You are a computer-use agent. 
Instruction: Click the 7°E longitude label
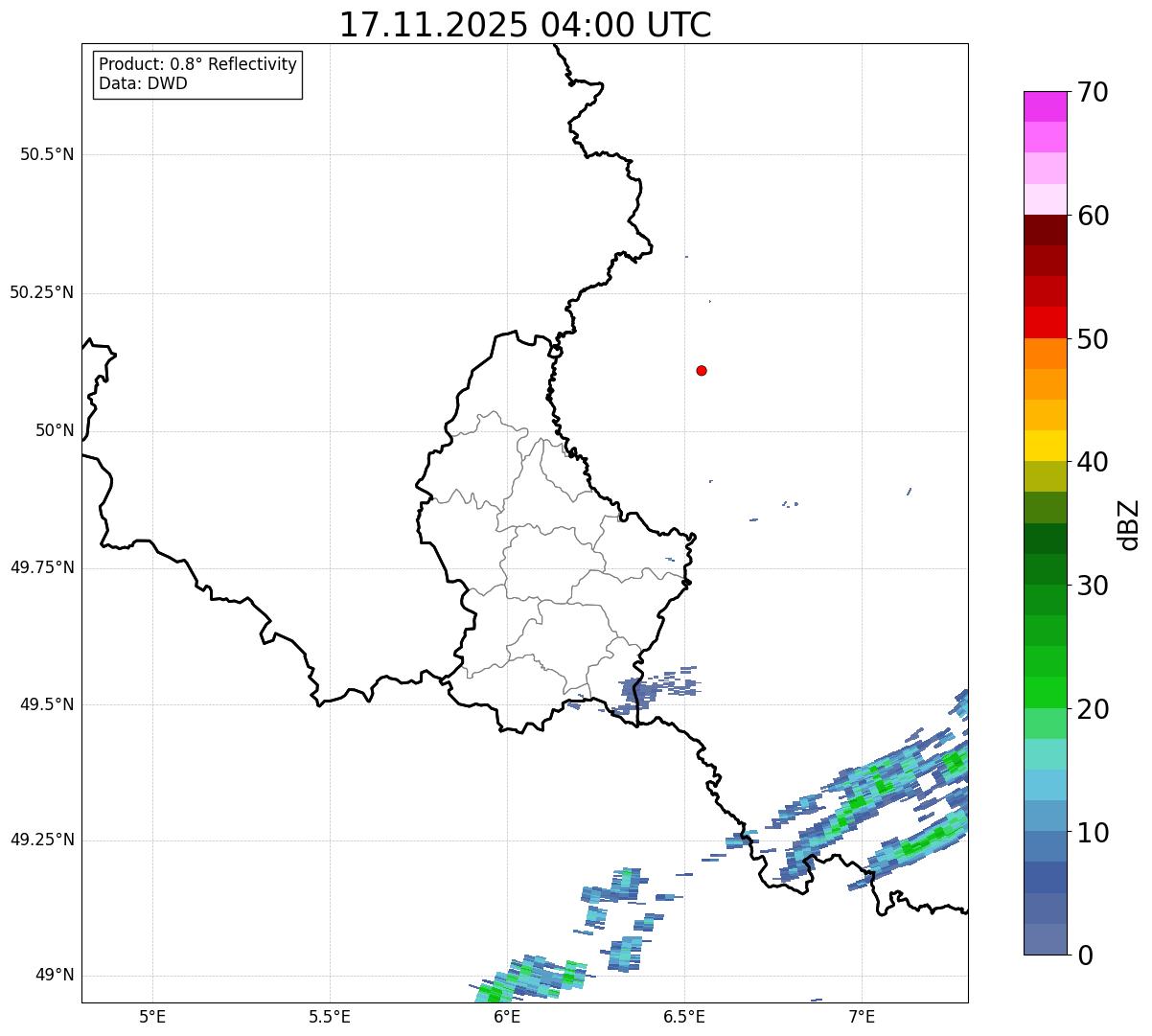click(862, 1017)
